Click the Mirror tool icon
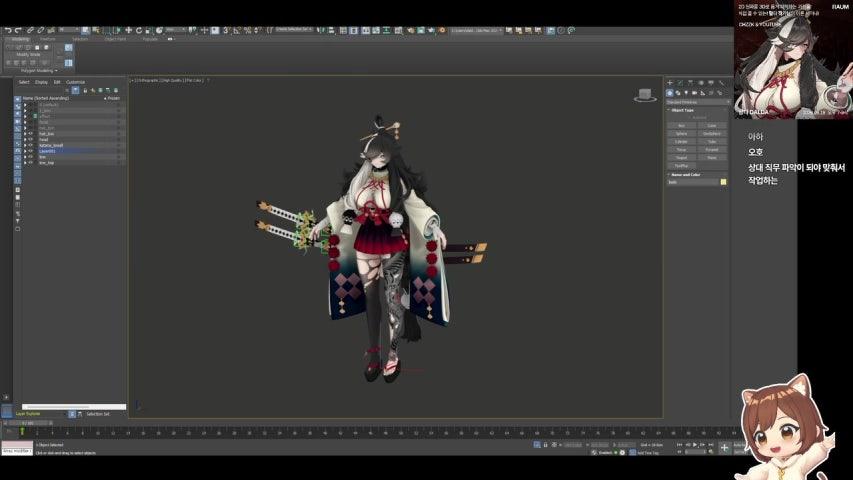853x480 pixels. tap(320, 30)
